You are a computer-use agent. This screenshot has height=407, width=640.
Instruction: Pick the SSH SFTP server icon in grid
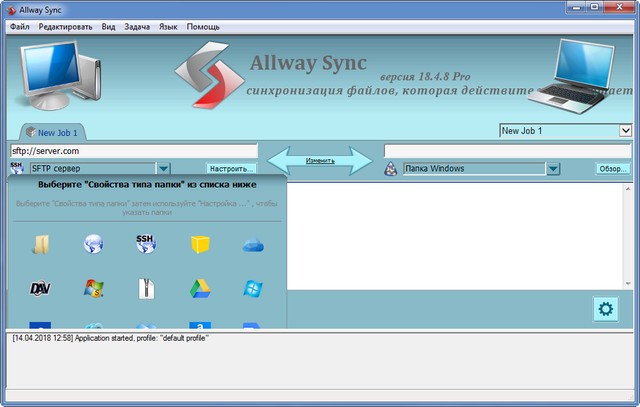pos(146,244)
